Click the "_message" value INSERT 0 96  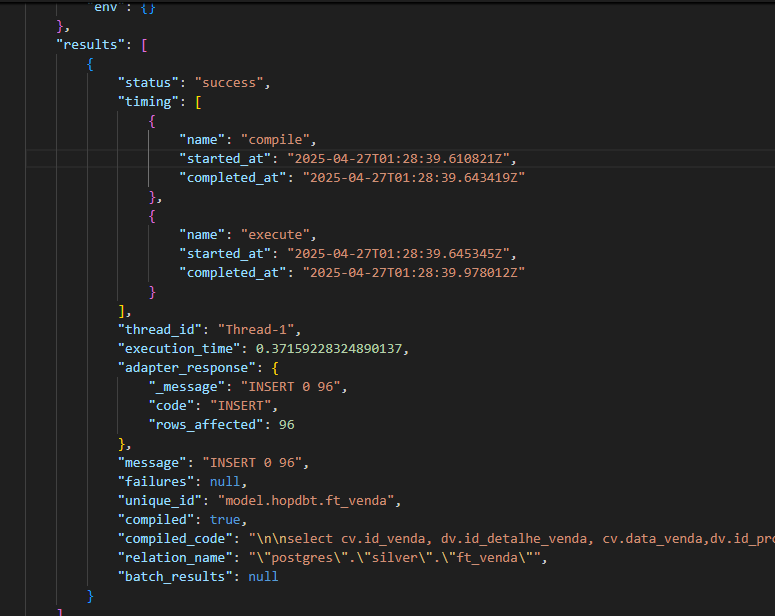291,387
